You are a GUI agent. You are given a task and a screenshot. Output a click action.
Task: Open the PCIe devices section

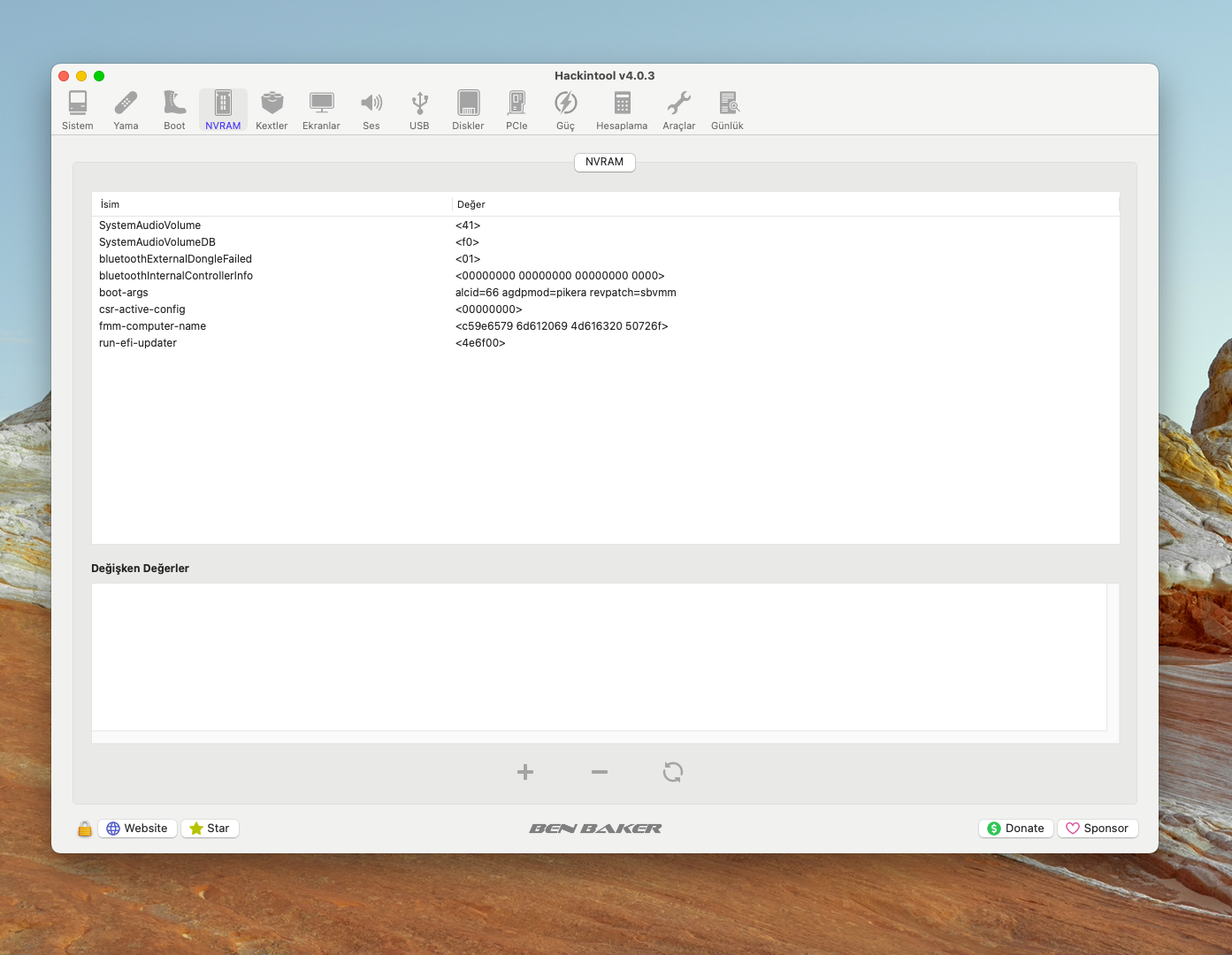tap(517, 110)
